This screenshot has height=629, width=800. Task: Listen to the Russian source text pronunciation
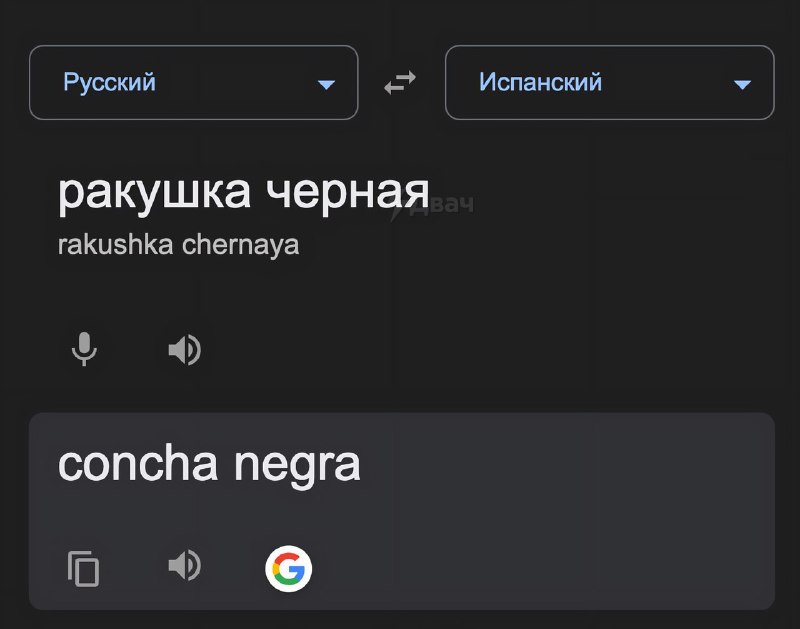pos(185,348)
